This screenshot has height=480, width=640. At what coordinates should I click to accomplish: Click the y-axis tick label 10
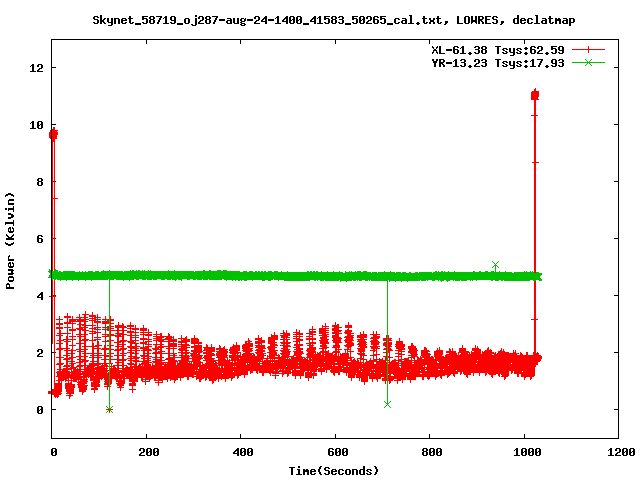[x=36, y=124]
